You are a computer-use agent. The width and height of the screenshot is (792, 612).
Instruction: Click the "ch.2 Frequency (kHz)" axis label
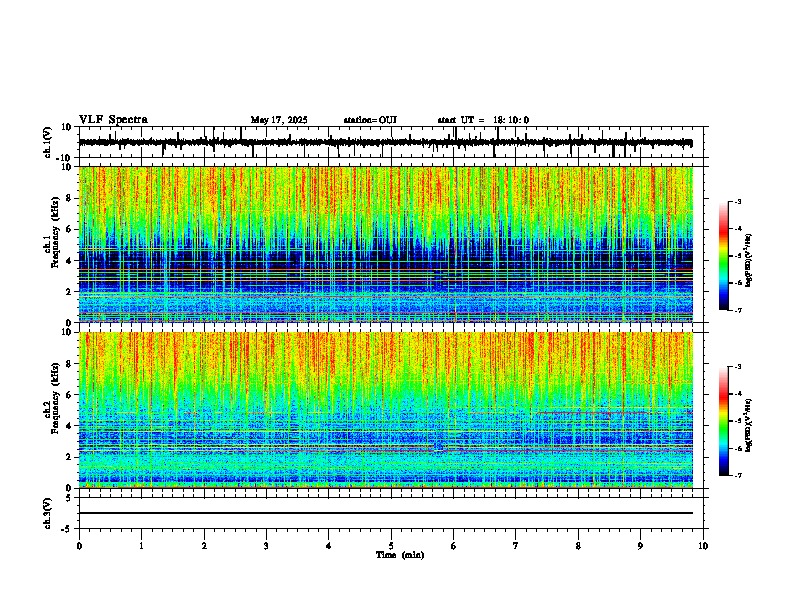(52, 398)
